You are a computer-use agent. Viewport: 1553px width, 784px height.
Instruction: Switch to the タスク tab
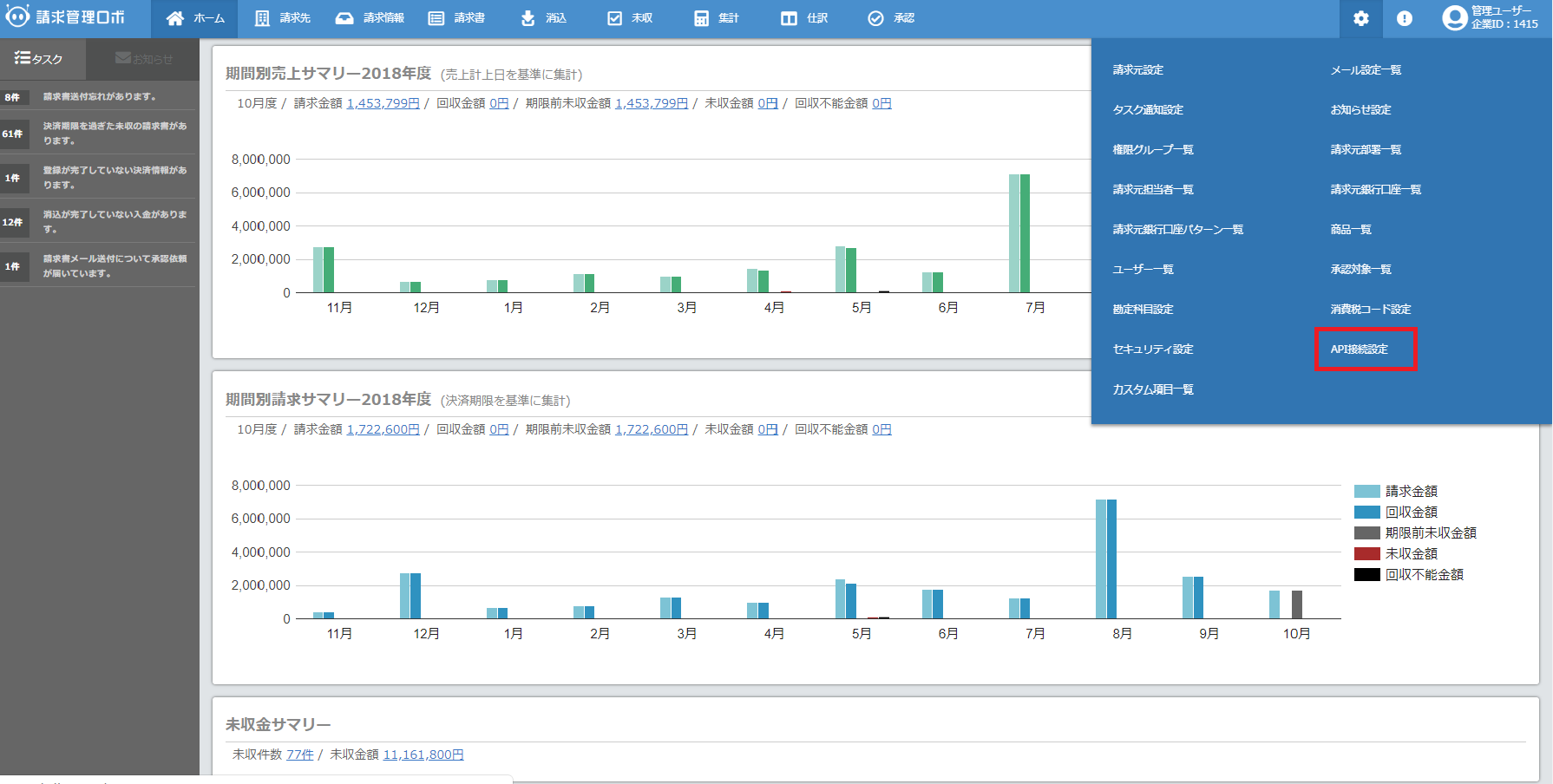[x=43, y=59]
